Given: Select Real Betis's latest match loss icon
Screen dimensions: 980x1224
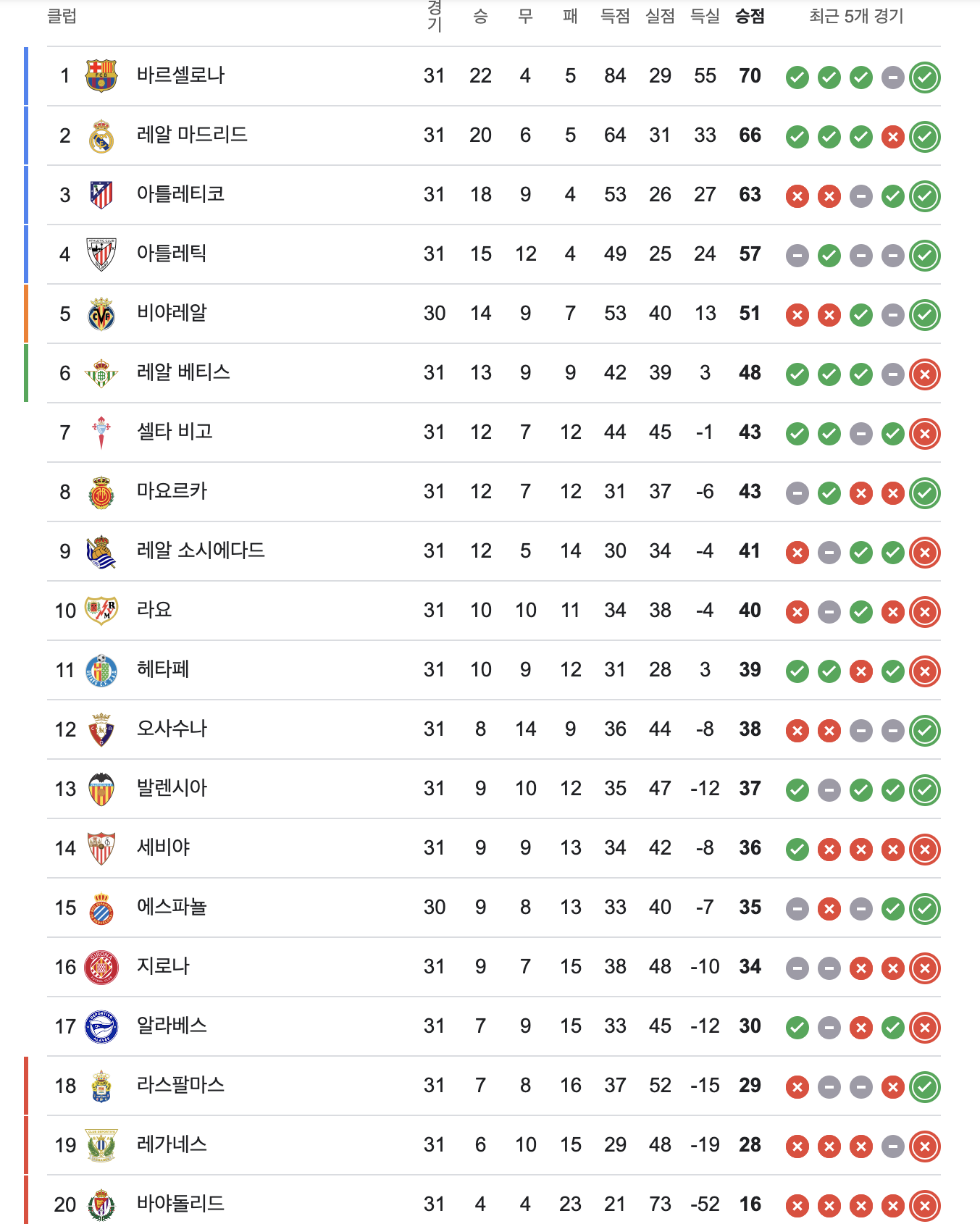Looking at the screenshot, I should (x=925, y=374).
